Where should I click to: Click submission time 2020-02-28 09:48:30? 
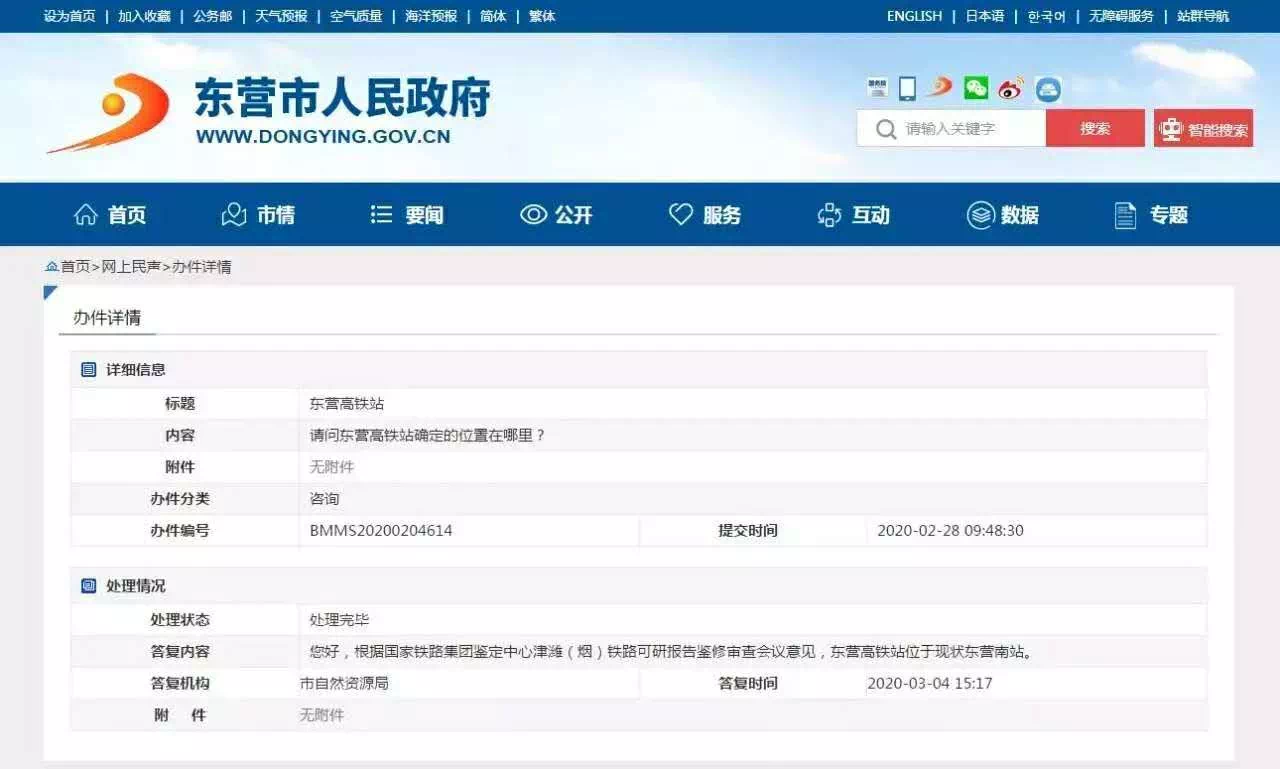(x=950, y=531)
